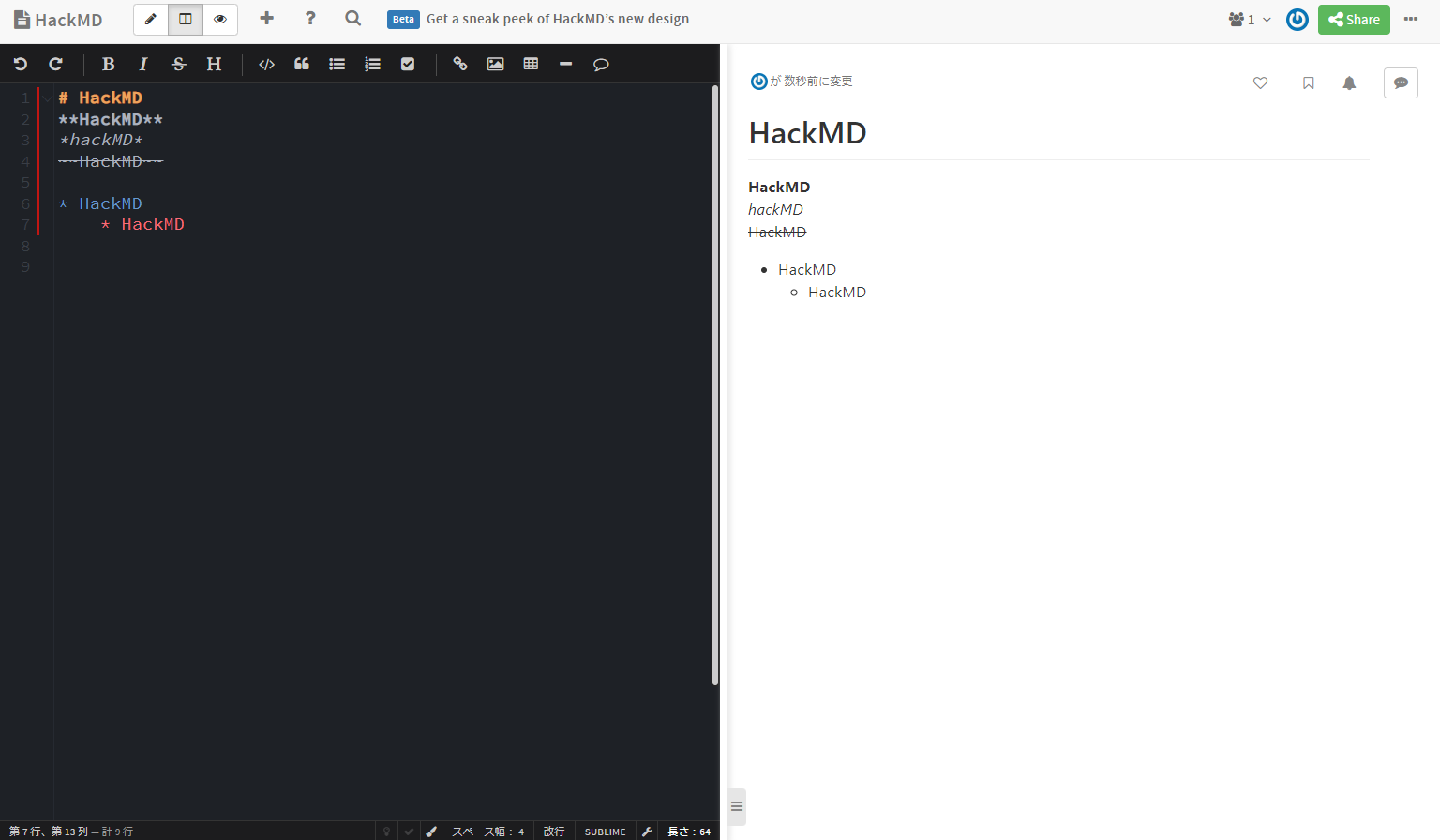Switch to edit-only mode with the pencil icon
Viewport: 1440px width, 840px height.
point(150,19)
